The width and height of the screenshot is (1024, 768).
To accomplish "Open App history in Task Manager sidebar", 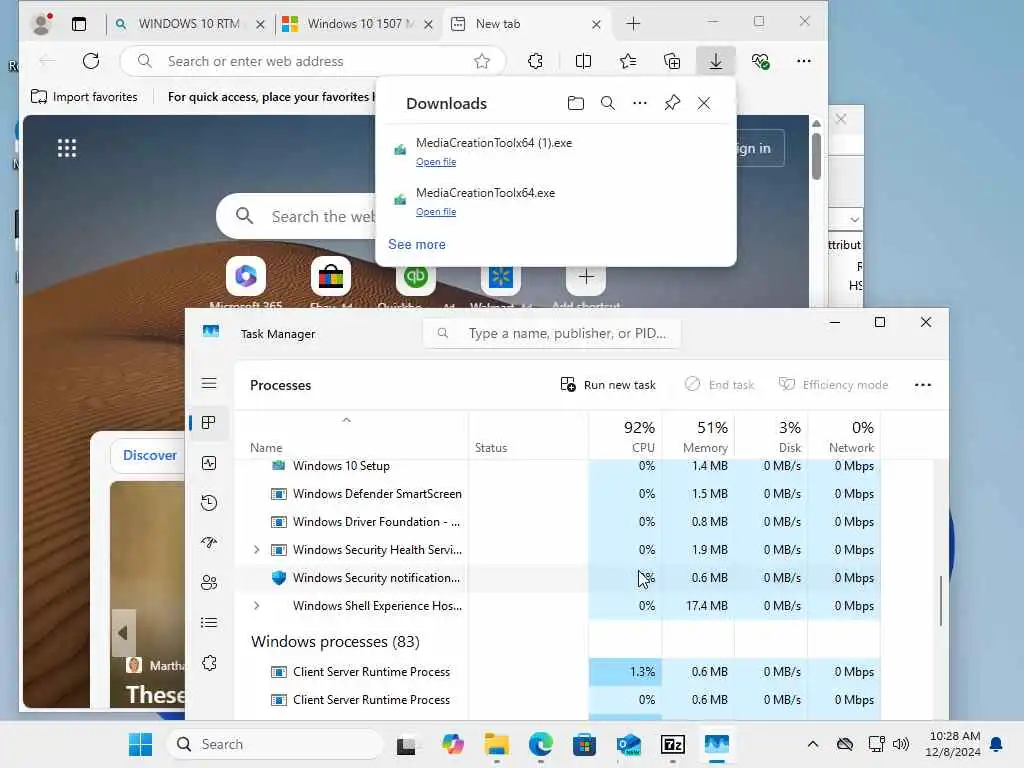I will click(x=209, y=503).
